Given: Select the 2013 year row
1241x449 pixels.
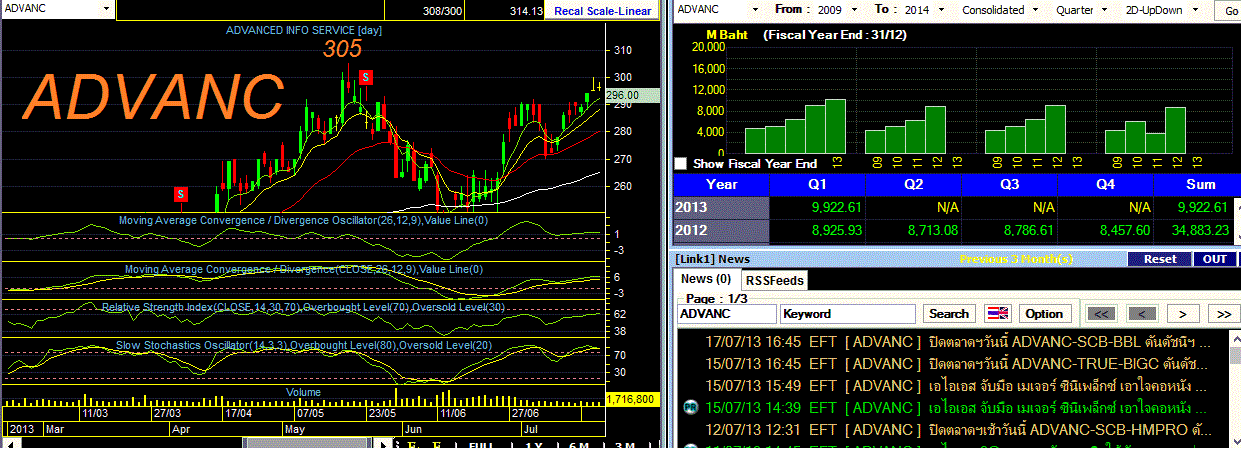Looking at the screenshot, I should click(x=721, y=207).
